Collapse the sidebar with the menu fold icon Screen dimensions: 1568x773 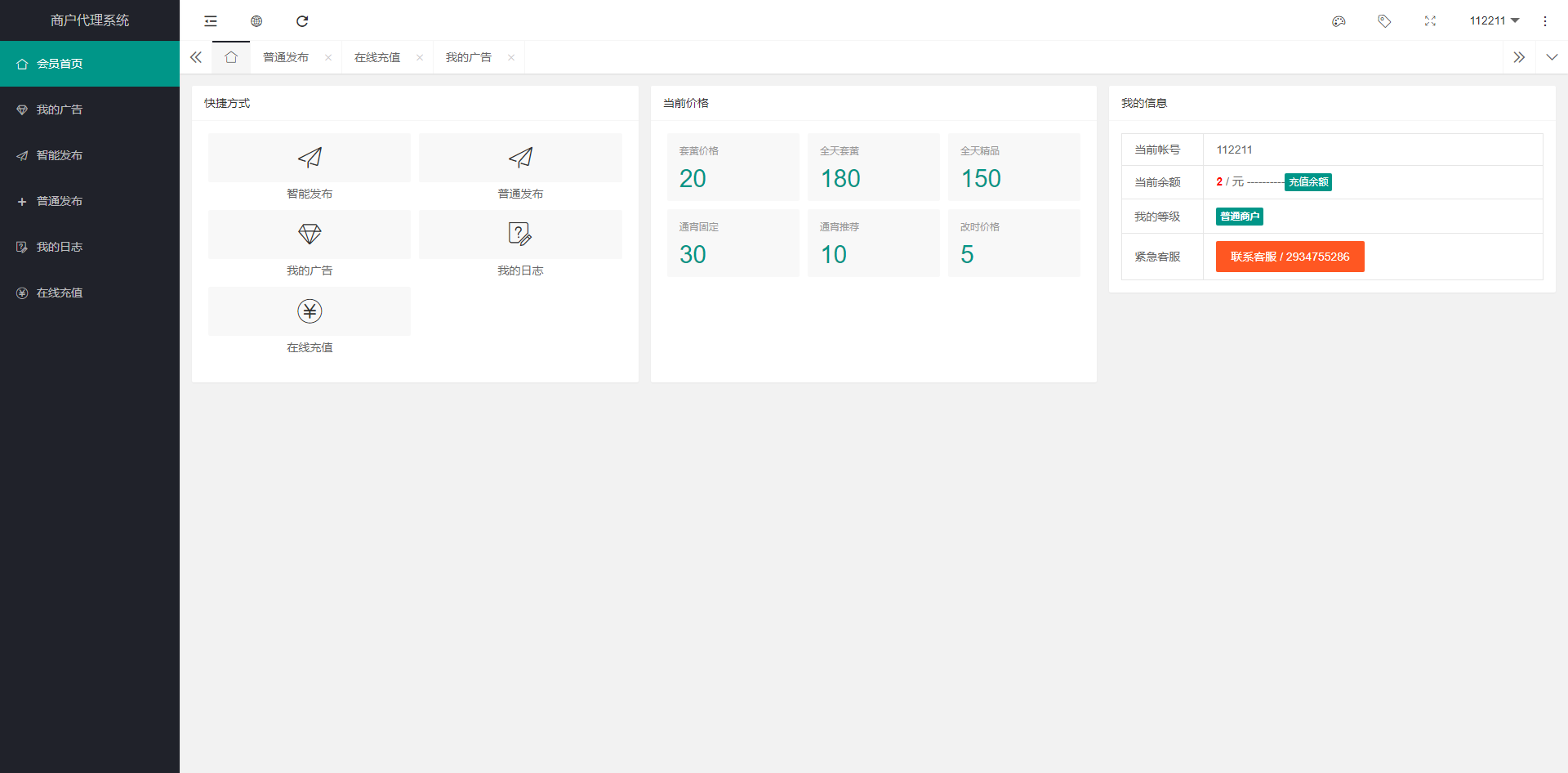211,21
